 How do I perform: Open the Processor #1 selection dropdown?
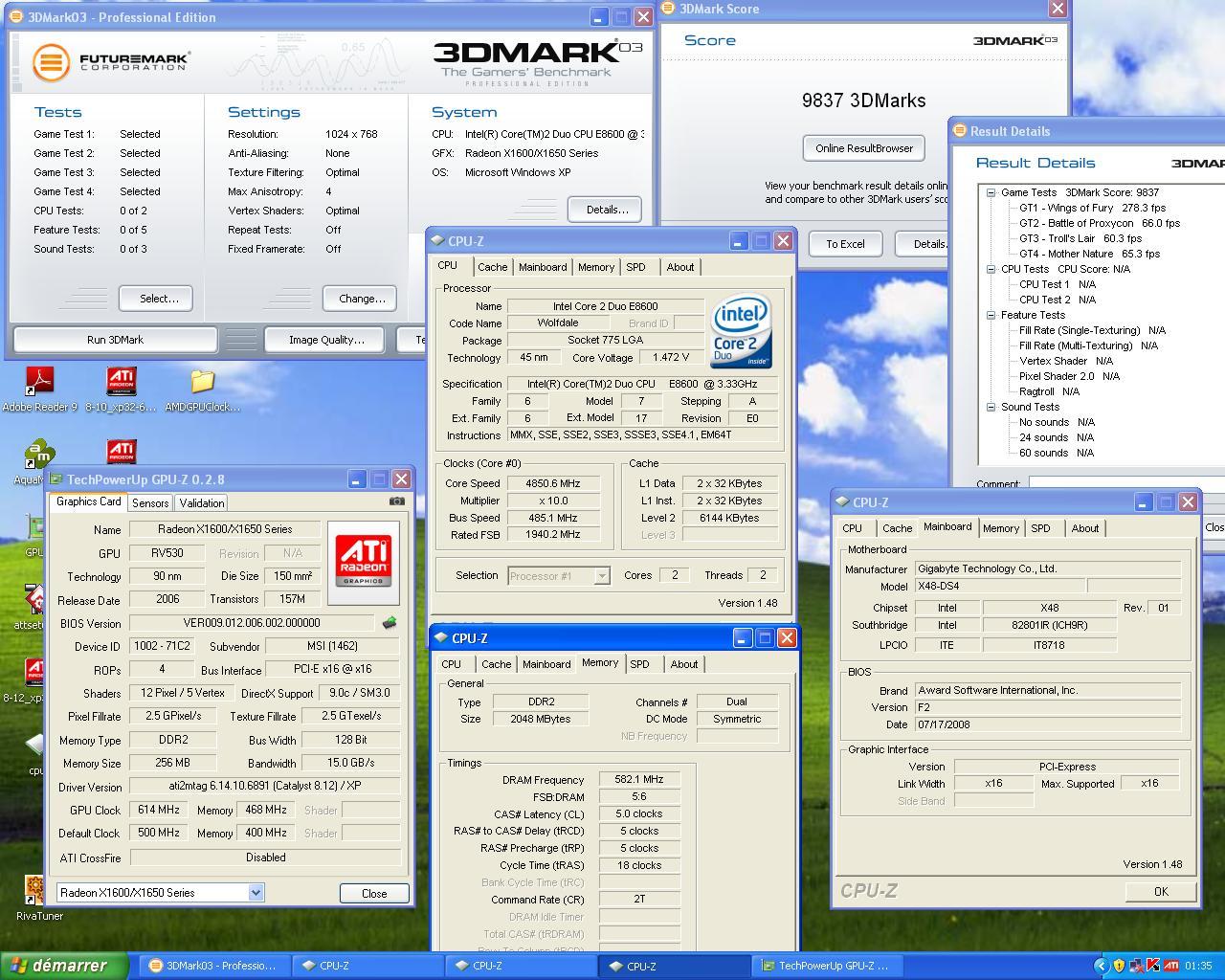(602, 575)
